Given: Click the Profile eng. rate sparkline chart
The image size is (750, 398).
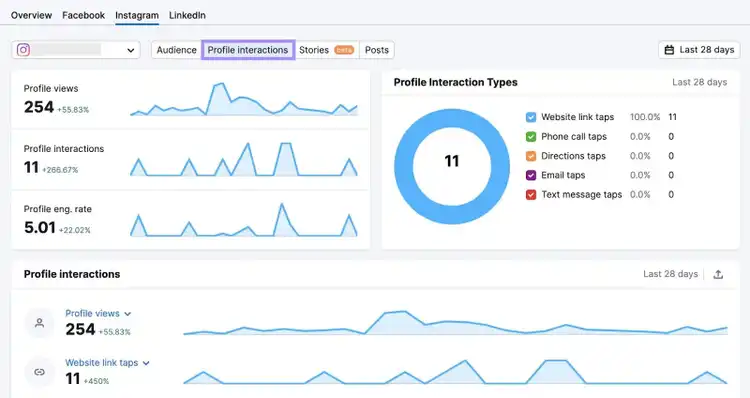Looking at the screenshot, I should [244, 220].
